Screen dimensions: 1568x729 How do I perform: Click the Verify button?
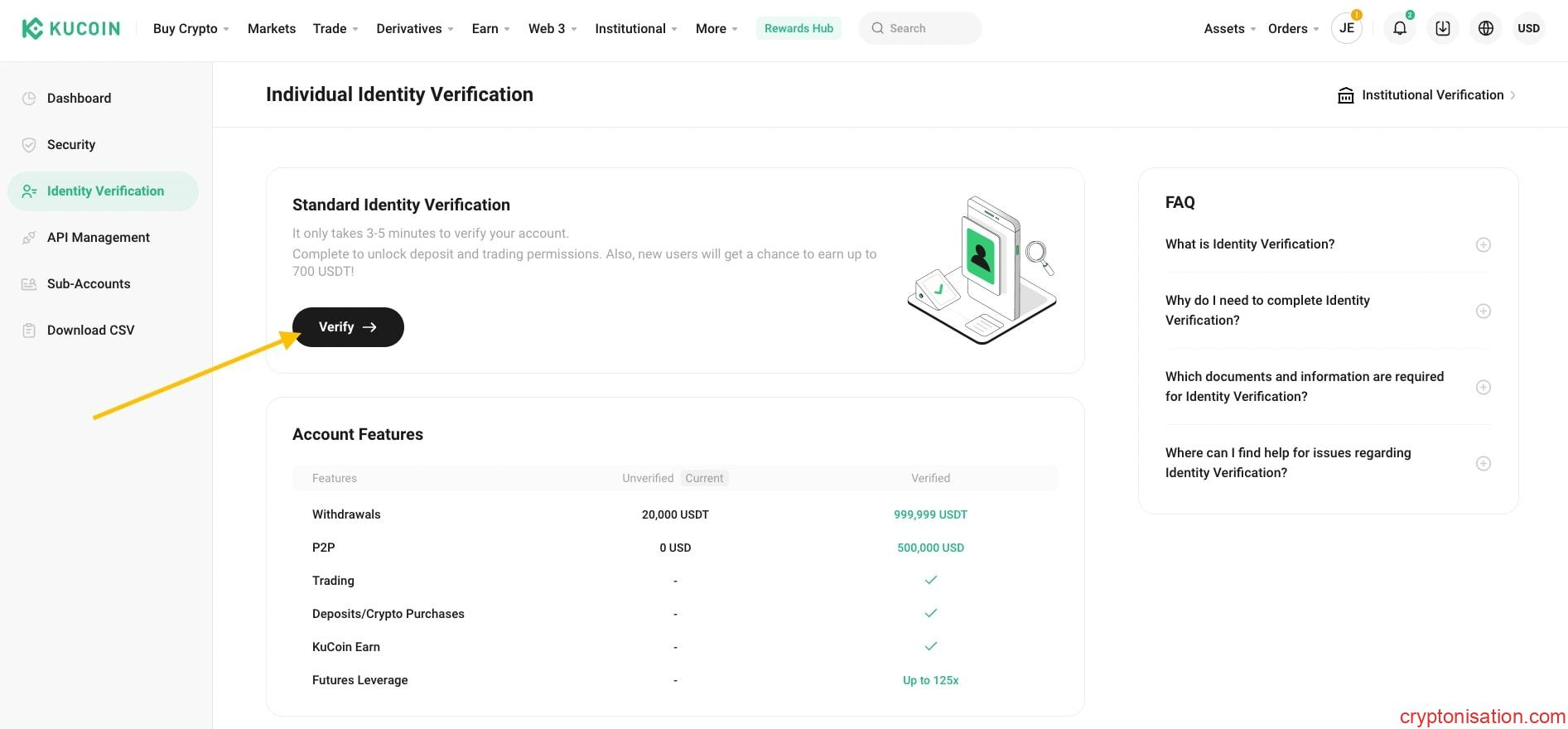tap(348, 327)
